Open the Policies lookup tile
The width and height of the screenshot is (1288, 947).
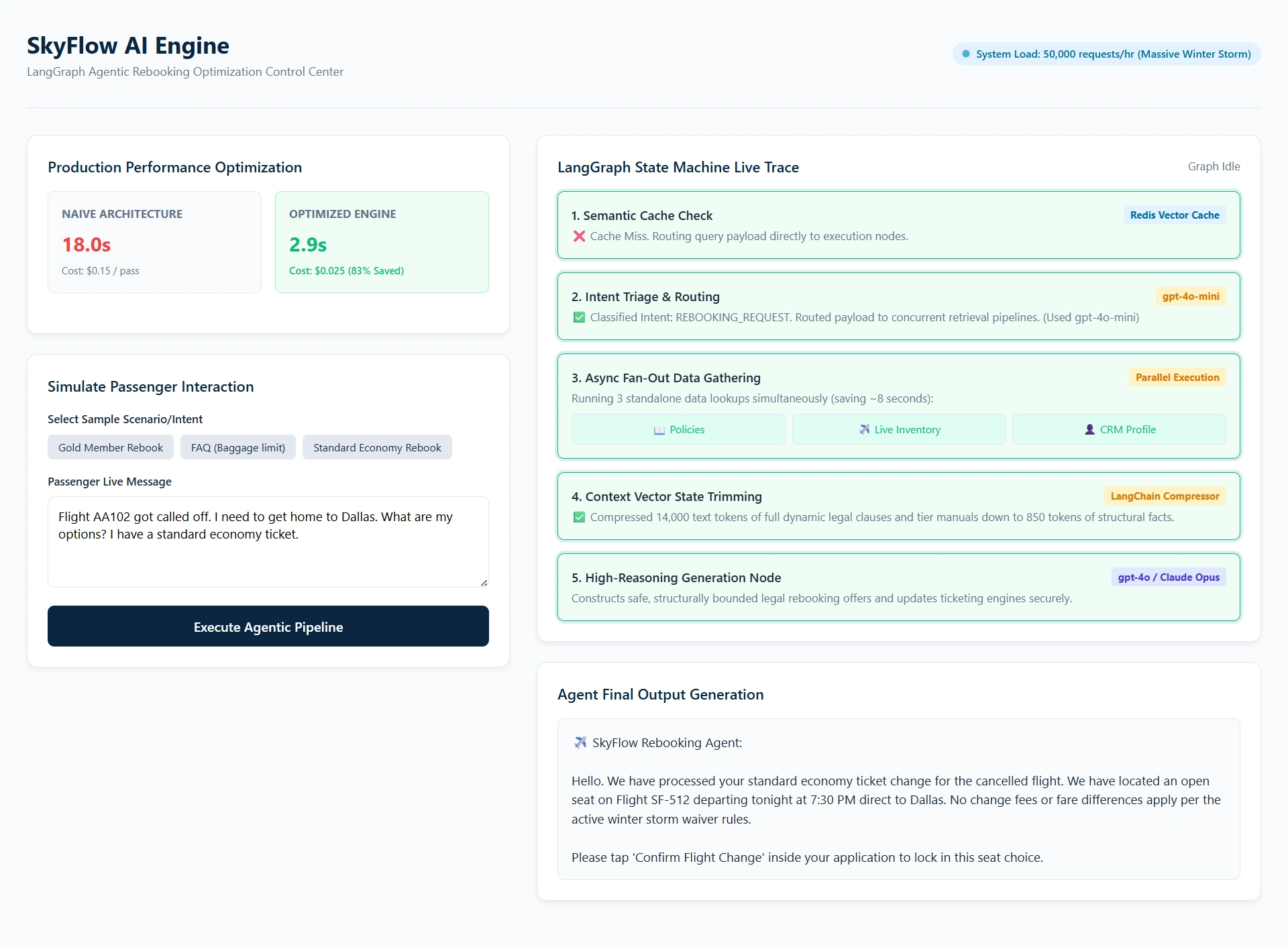(x=678, y=429)
